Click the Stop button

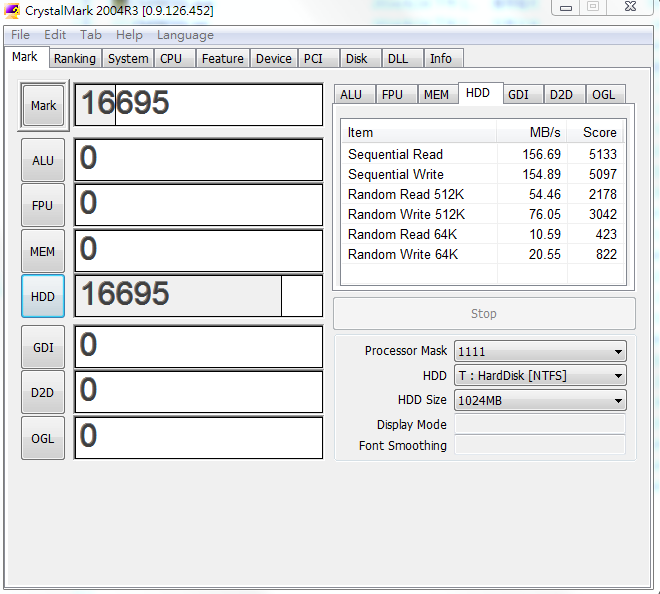click(484, 314)
